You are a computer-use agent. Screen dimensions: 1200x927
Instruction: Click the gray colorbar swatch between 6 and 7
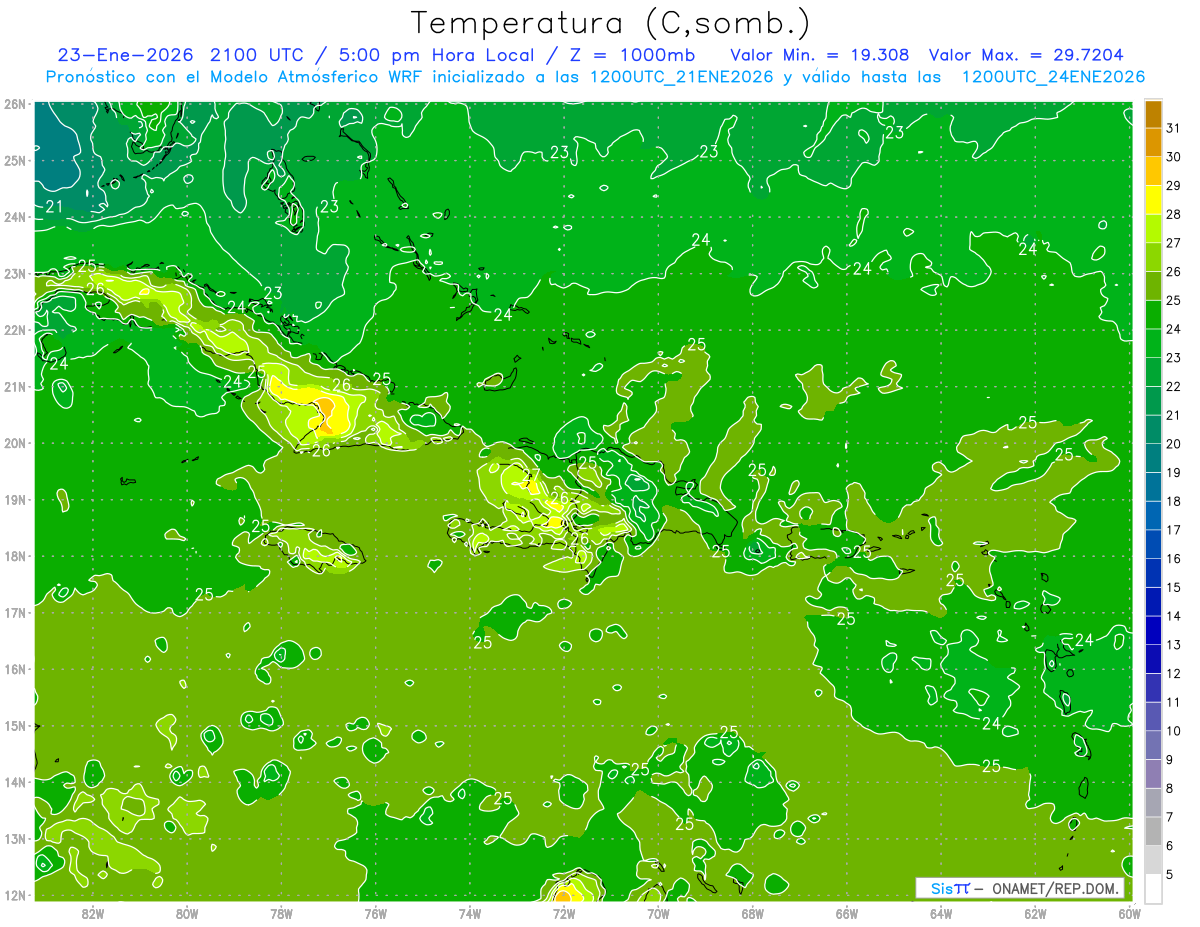[1153, 831]
